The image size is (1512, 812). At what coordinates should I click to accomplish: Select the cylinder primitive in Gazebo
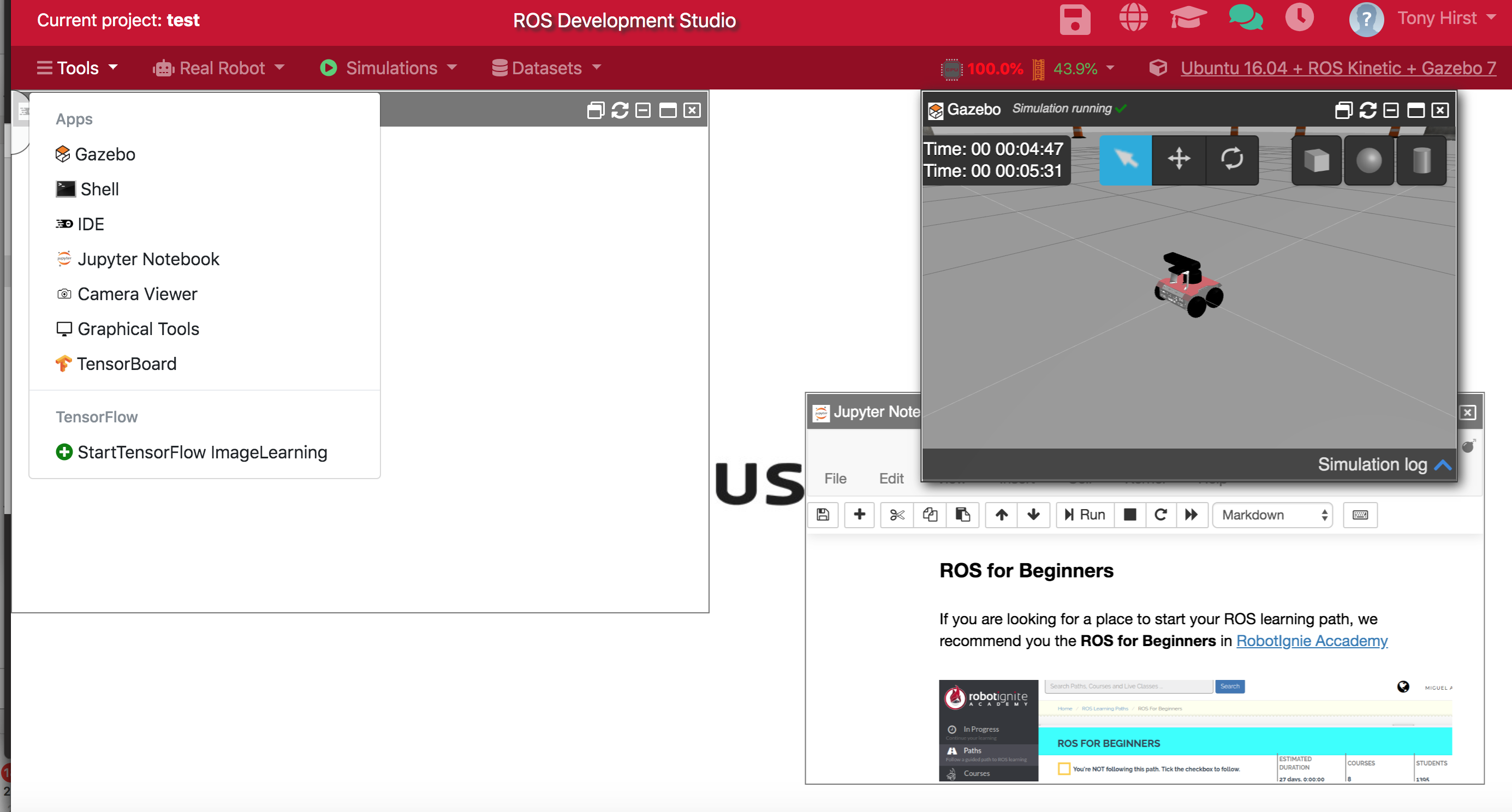click(x=1420, y=158)
